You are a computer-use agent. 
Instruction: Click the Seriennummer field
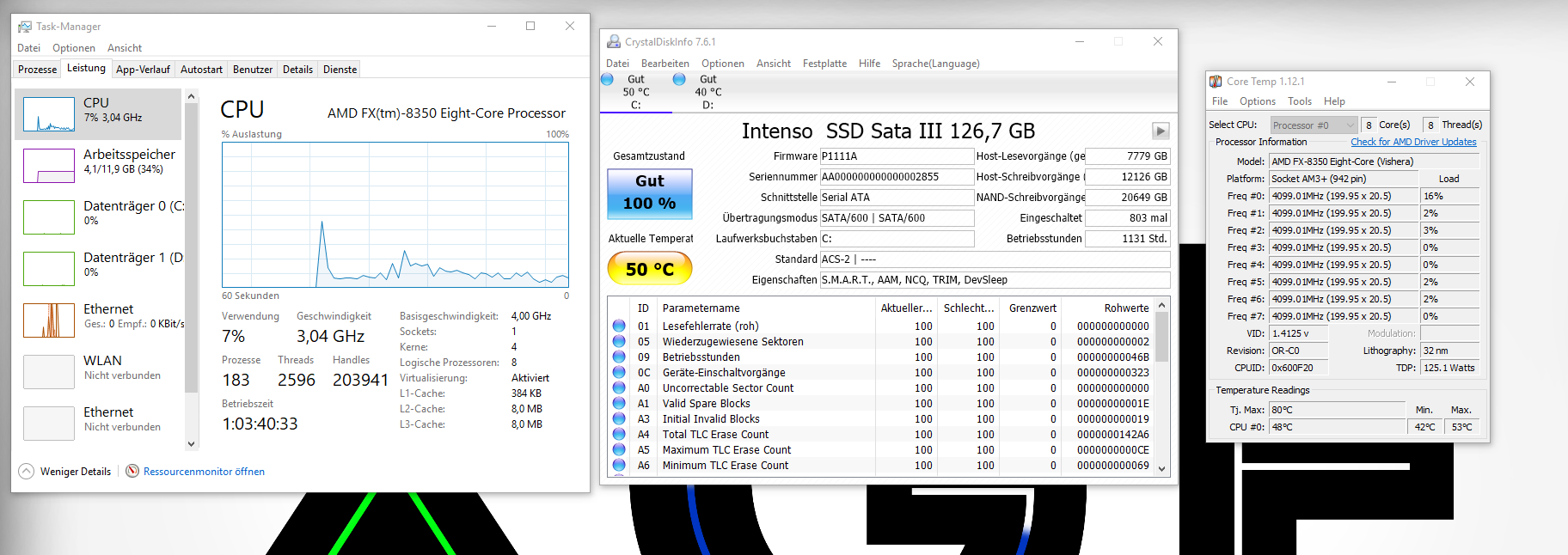(x=897, y=177)
